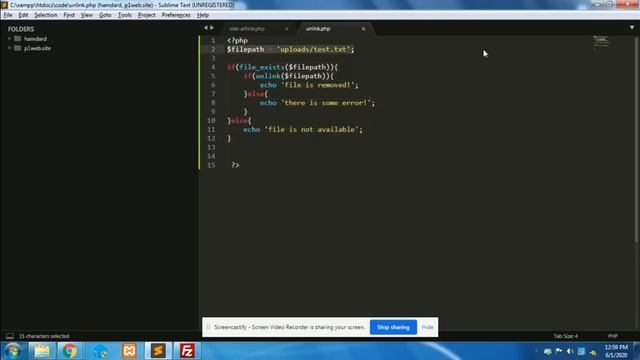
Task: Expand the hamdard folder arrow
Action: [9, 39]
